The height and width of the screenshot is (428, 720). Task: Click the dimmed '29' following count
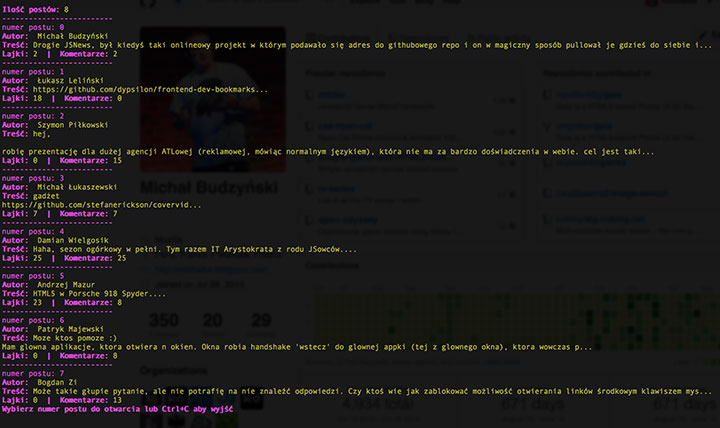click(261, 320)
